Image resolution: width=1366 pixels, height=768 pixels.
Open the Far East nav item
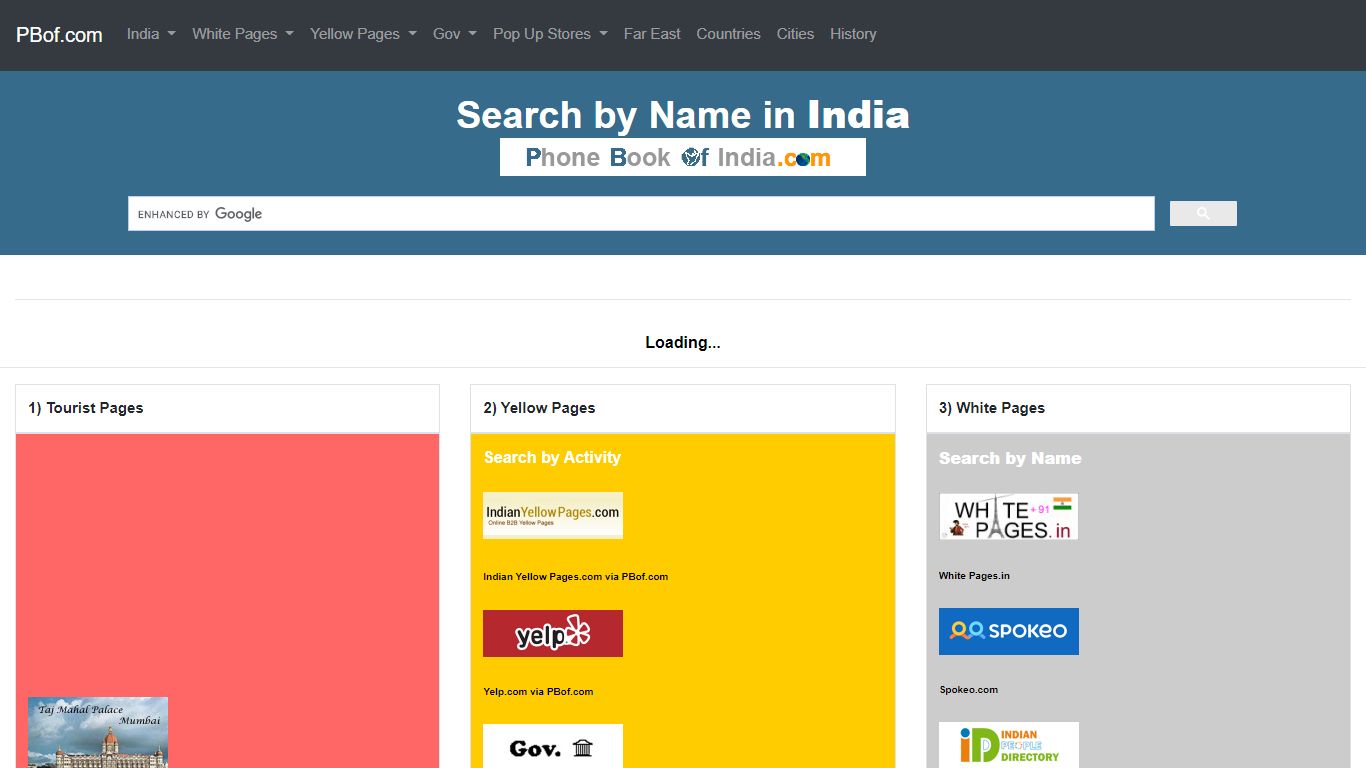tap(652, 34)
